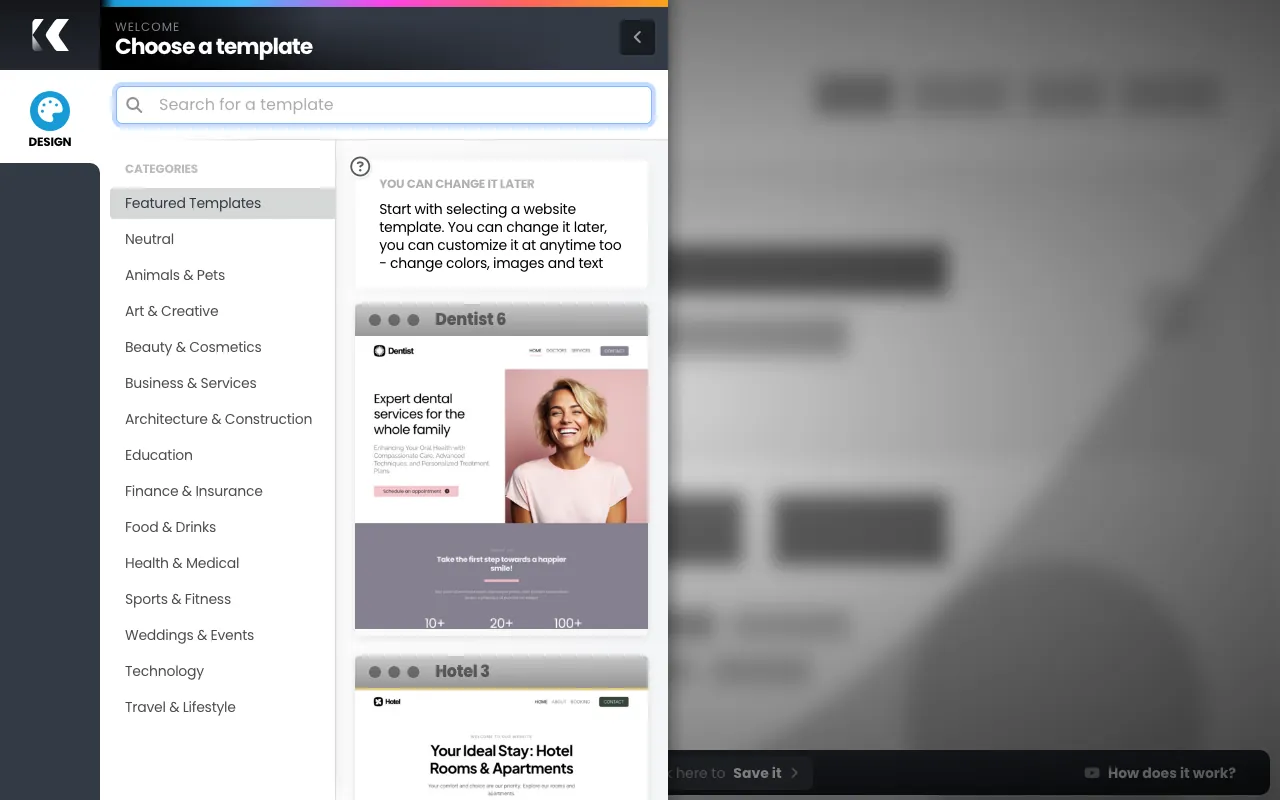This screenshot has height=800, width=1280.
Task: Select the Architecture & Construction category
Action: click(222, 419)
